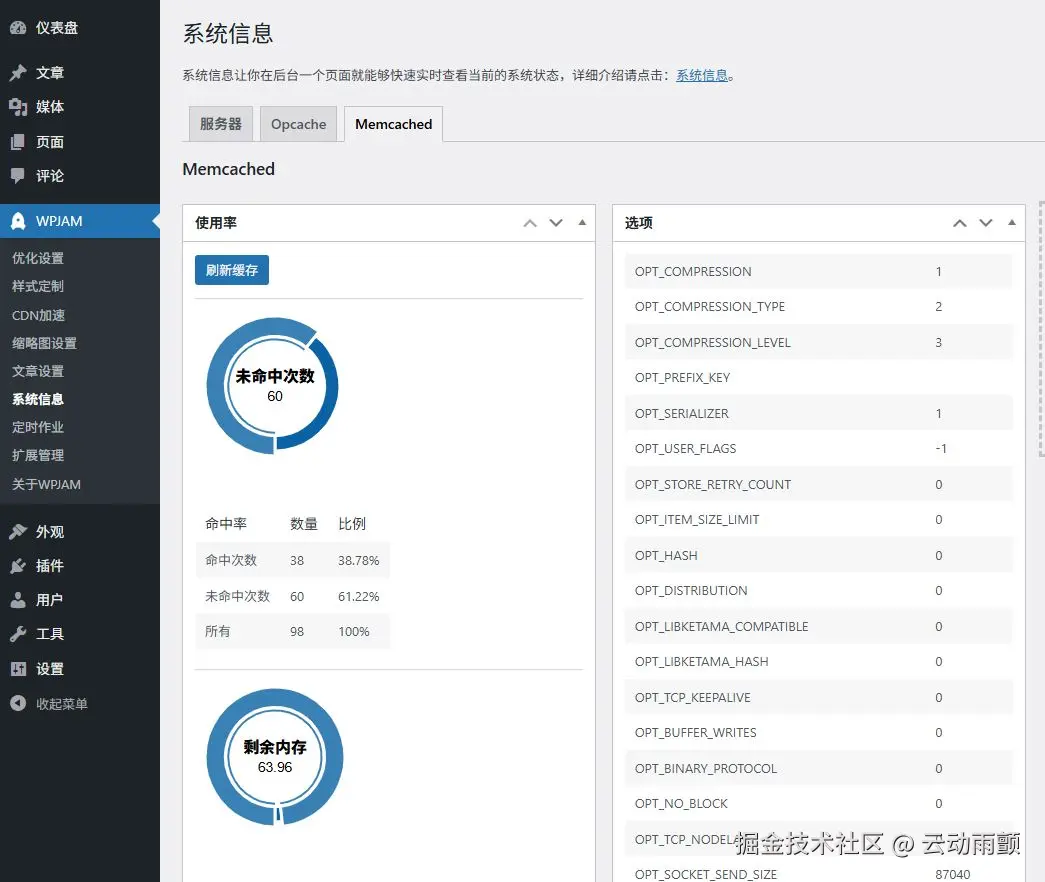Click the comment bubble icon beside 评论
The image size is (1045, 882).
coord(18,175)
